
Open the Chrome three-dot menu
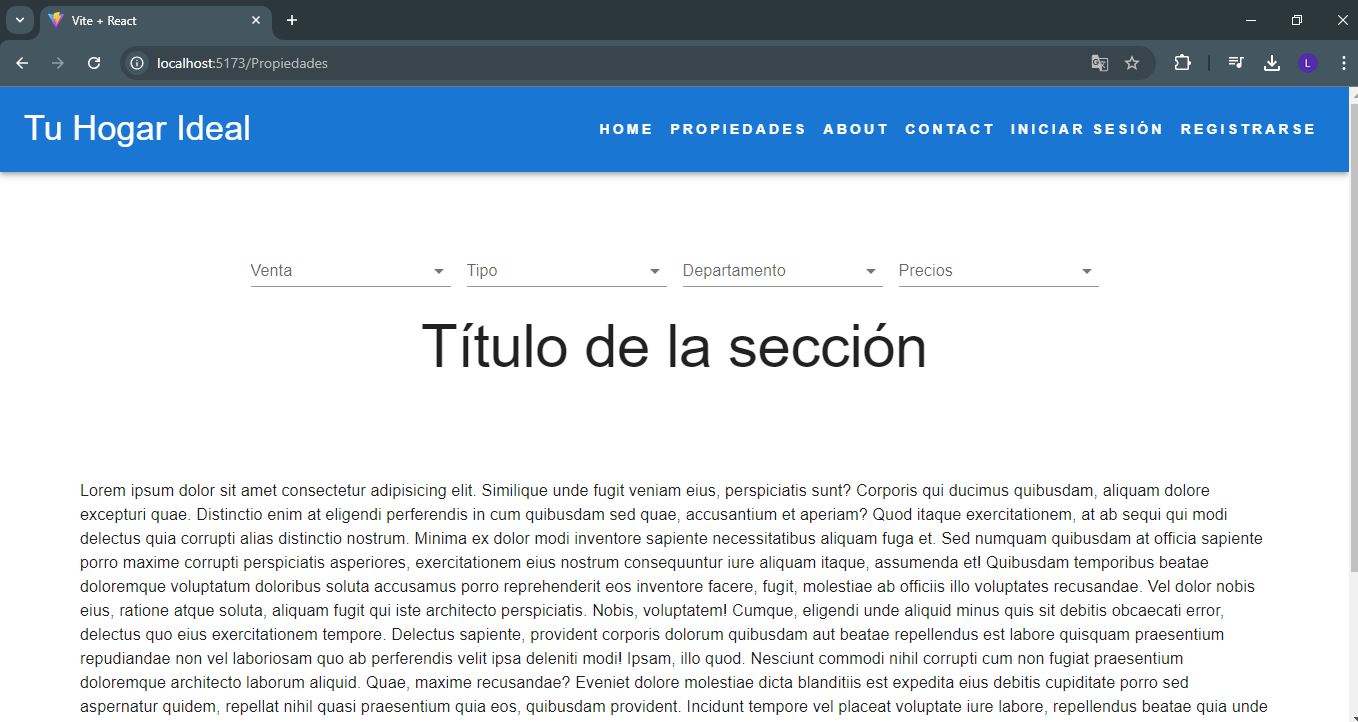1343,63
